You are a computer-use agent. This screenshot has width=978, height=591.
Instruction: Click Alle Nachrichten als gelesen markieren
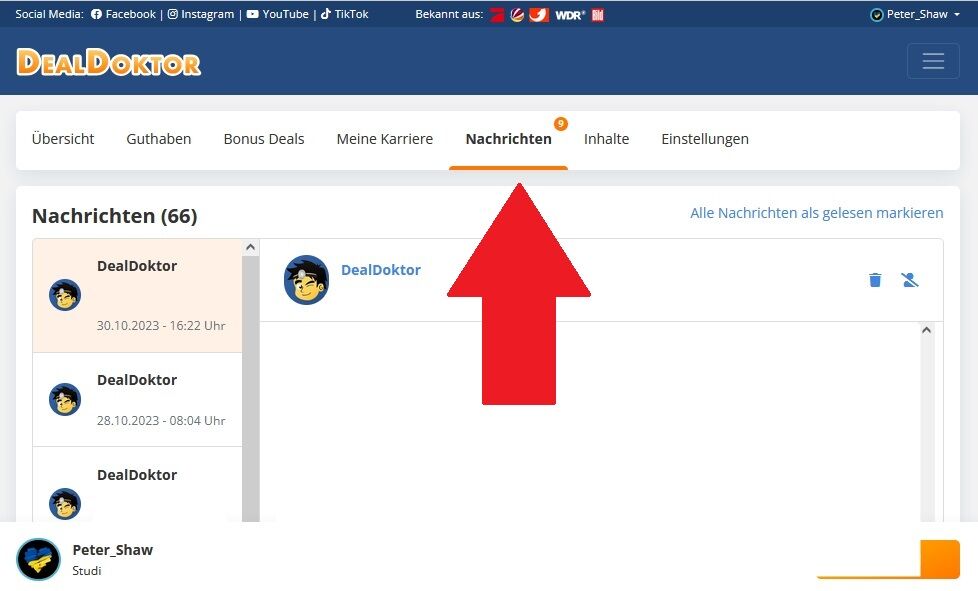(816, 213)
